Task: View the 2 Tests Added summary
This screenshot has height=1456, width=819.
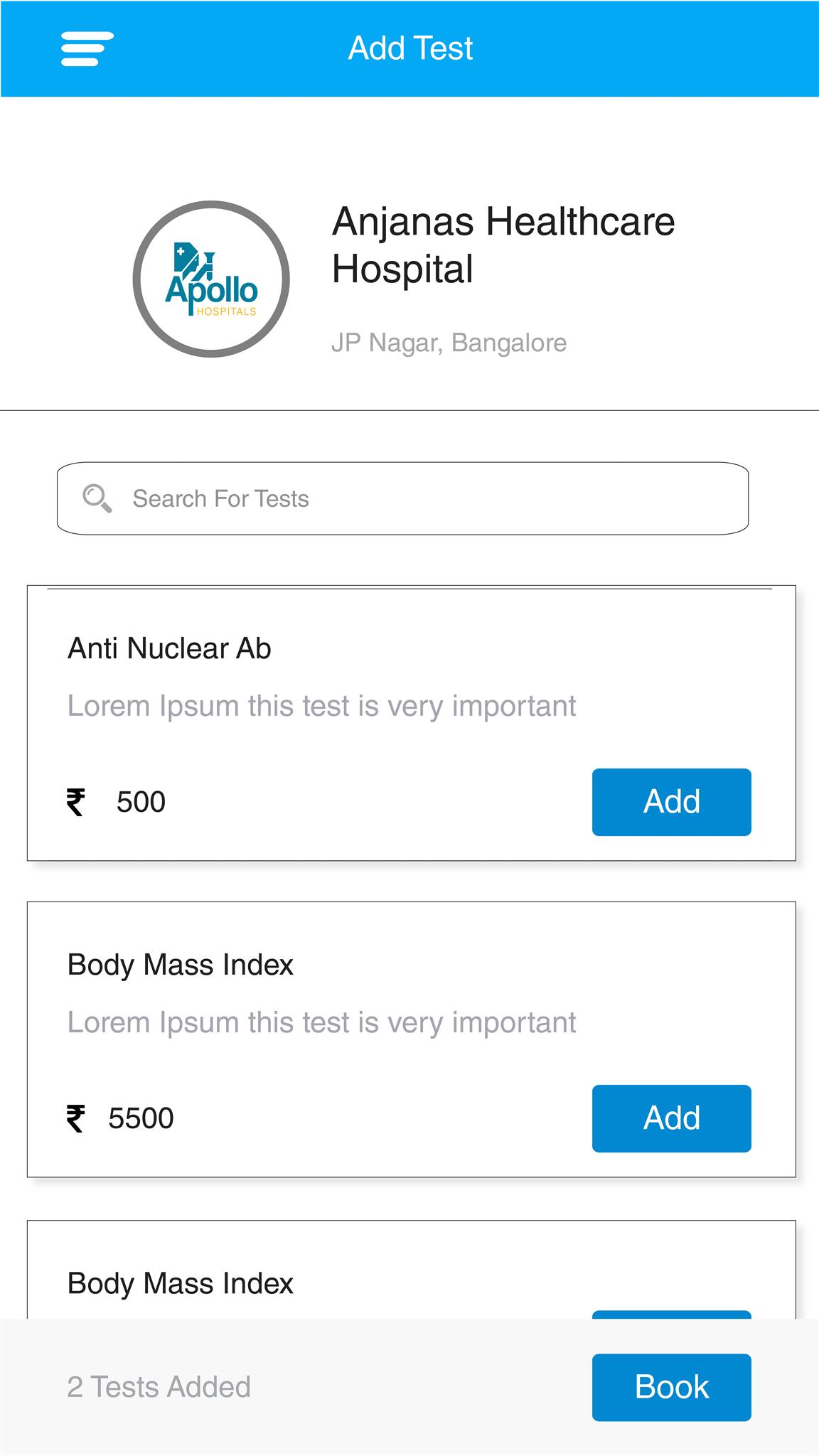Action: (159, 1387)
